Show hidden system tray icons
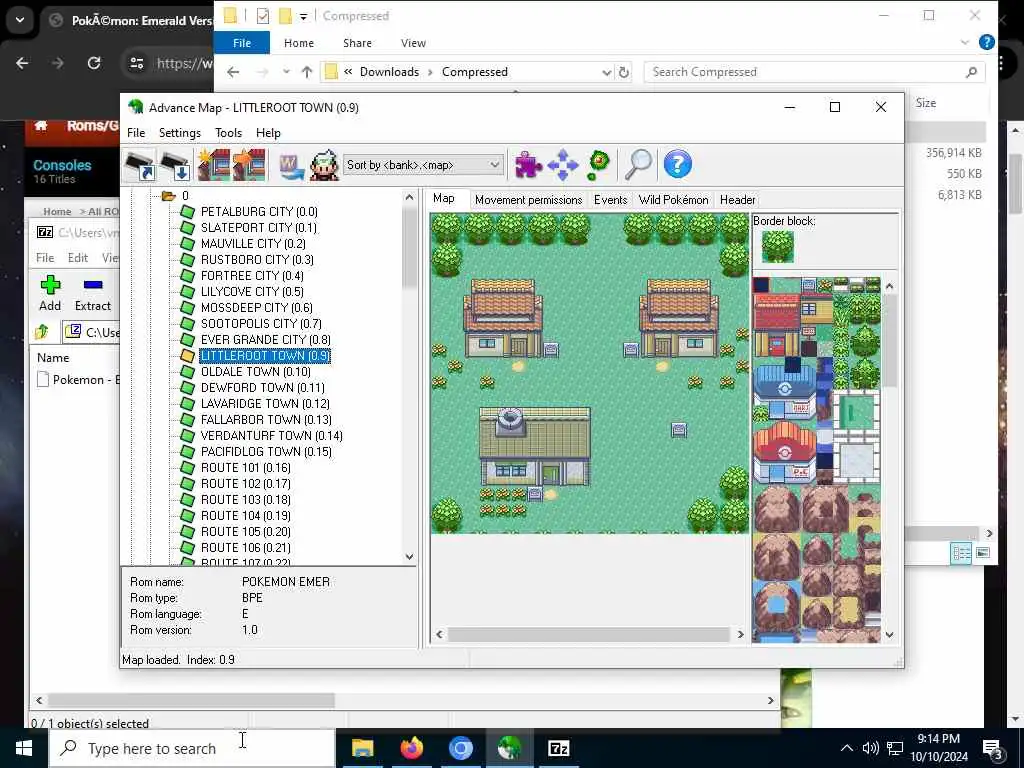1024x768 pixels. click(x=846, y=748)
